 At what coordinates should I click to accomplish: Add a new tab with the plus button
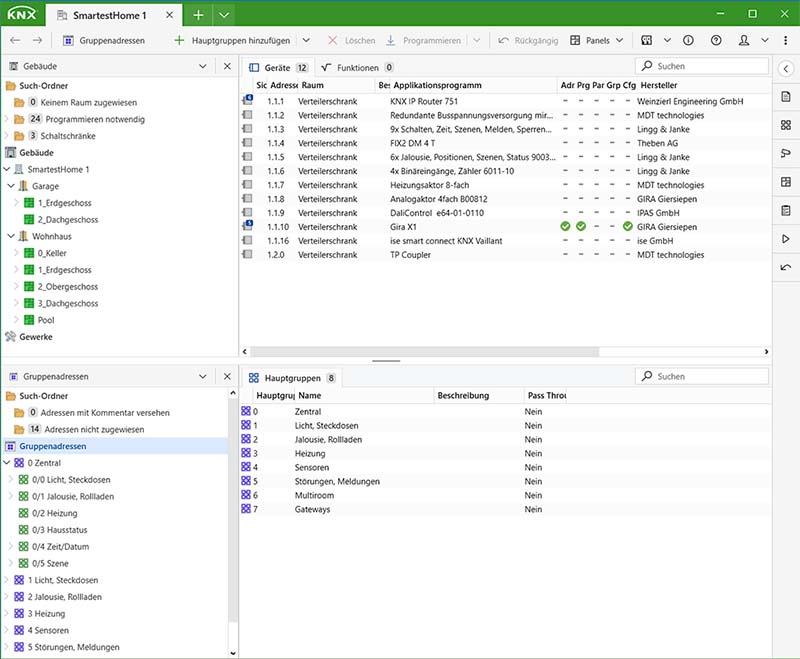pyautogui.click(x=198, y=15)
